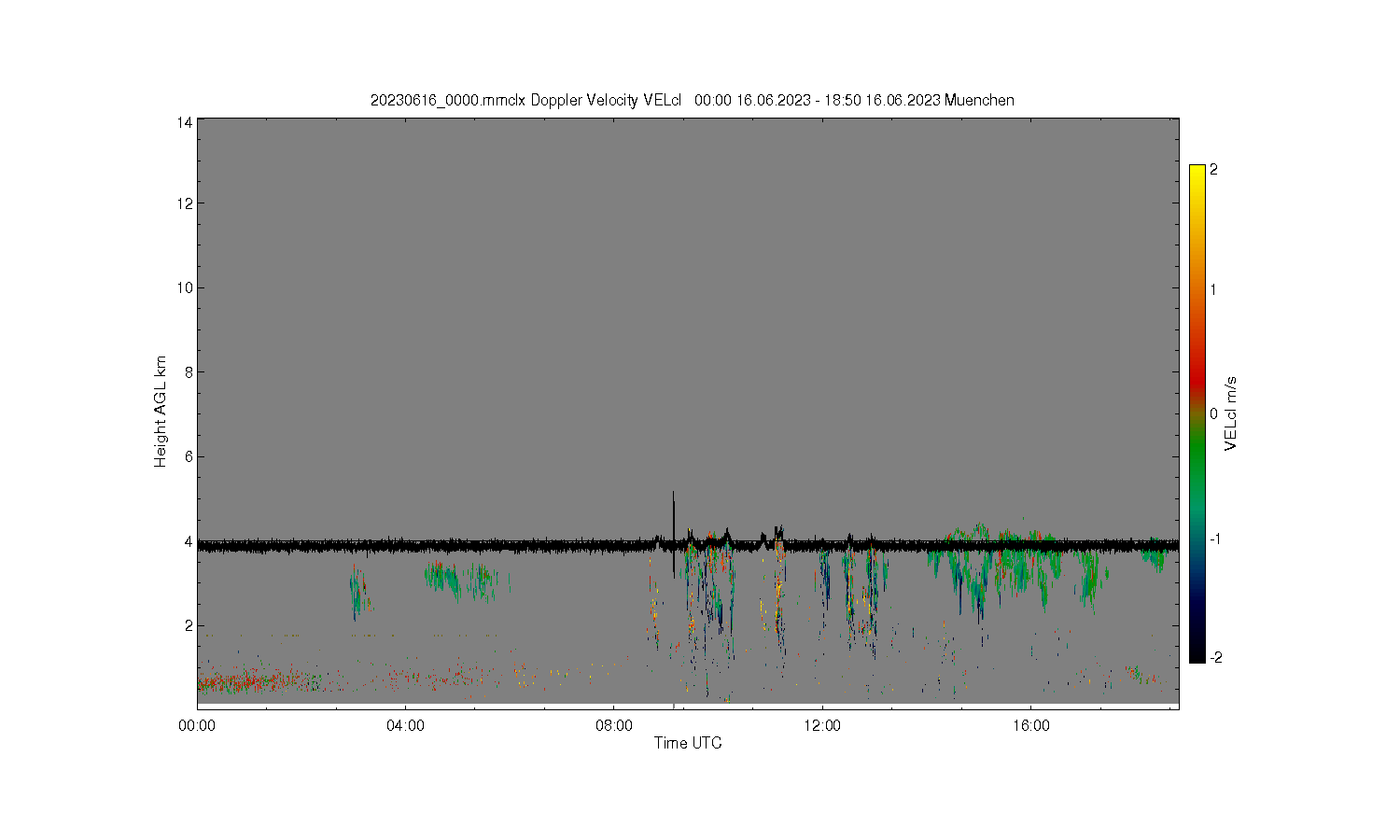Click the colorbar value label 0
1400x840 pixels.
click(x=1213, y=413)
